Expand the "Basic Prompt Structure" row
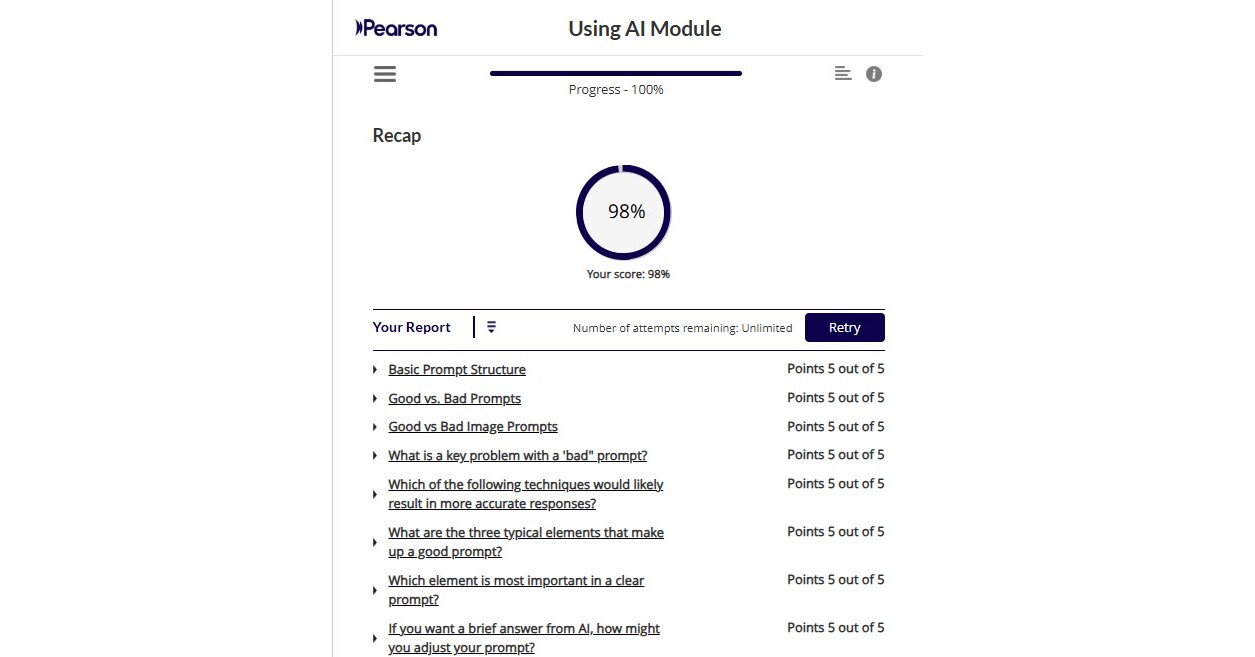Screen dimensions: 1255x657 (x=376, y=369)
